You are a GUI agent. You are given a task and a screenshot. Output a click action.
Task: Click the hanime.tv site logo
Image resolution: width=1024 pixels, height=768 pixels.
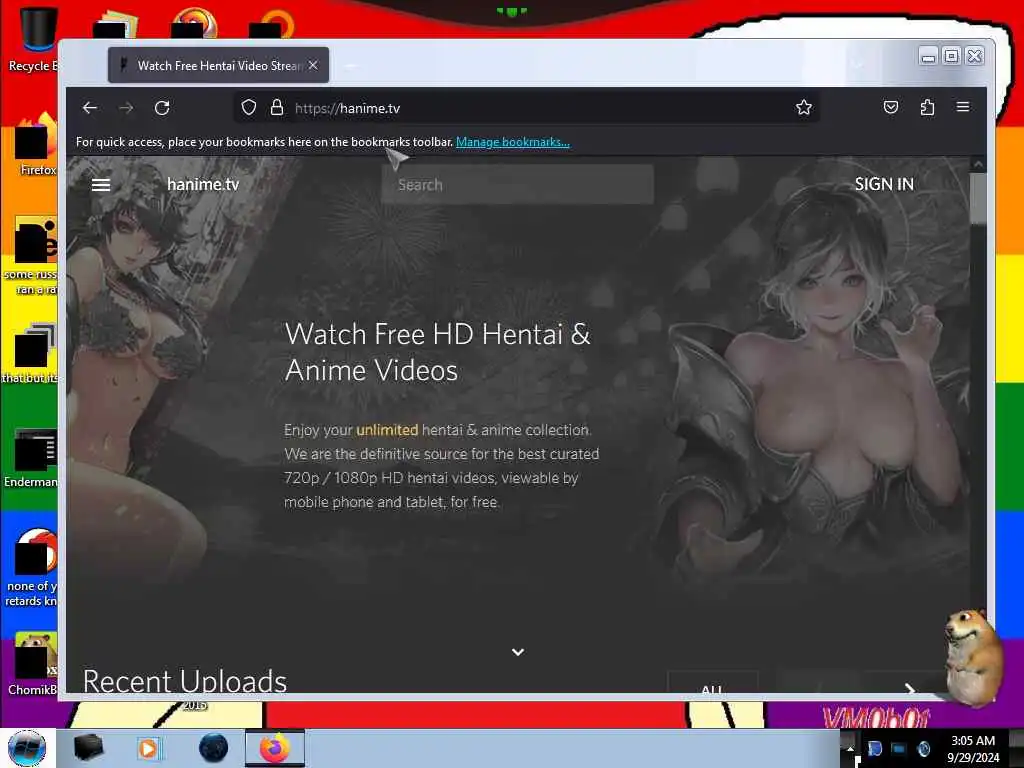click(203, 185)
